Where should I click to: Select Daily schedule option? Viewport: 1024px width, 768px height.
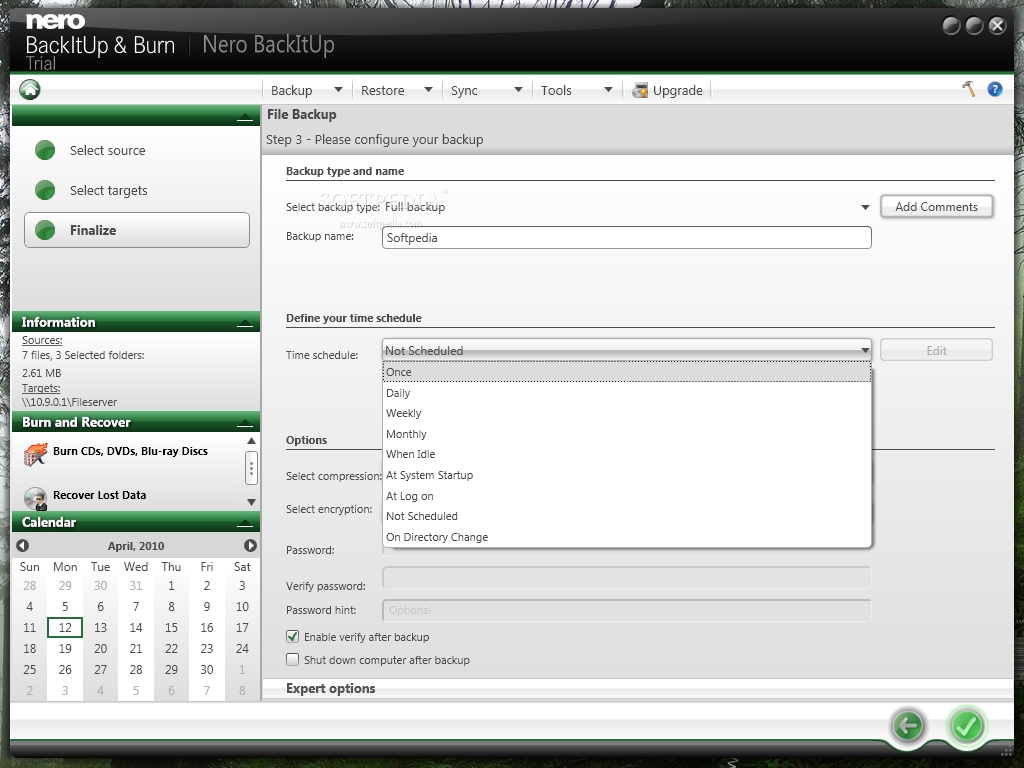coord(627,392)
